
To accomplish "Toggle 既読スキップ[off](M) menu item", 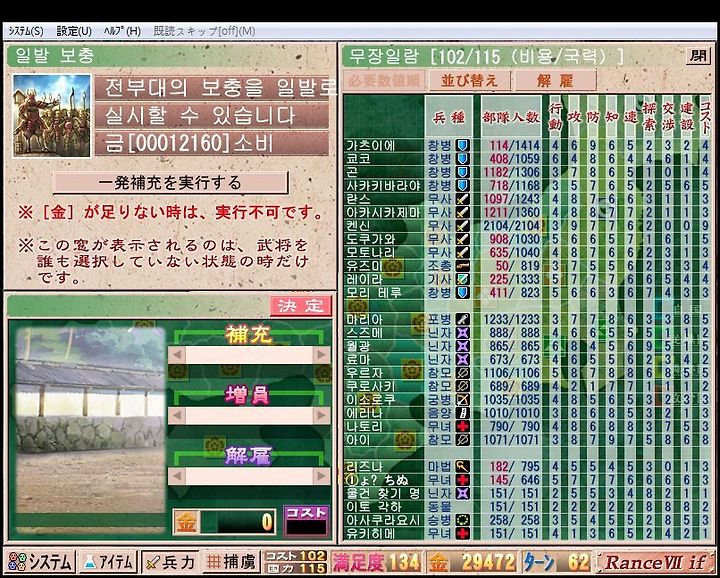I will point(204,31).
